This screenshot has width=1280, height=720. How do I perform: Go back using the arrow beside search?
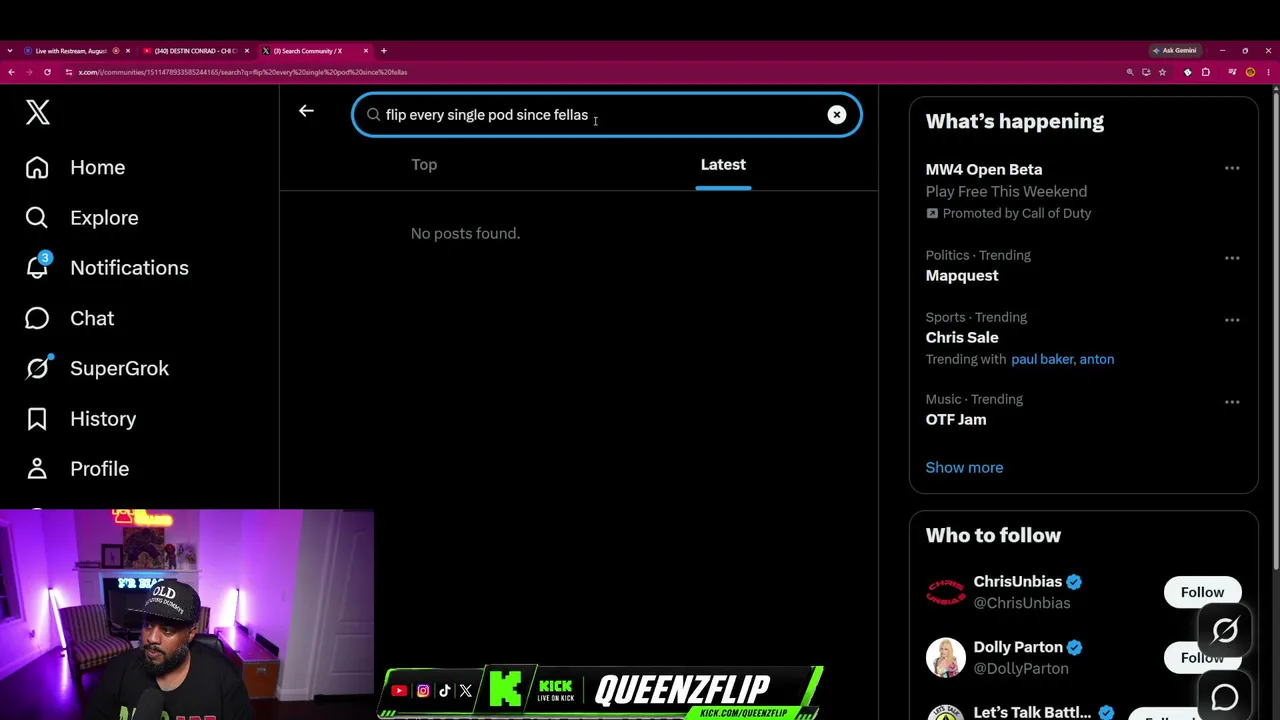(306, 111)
